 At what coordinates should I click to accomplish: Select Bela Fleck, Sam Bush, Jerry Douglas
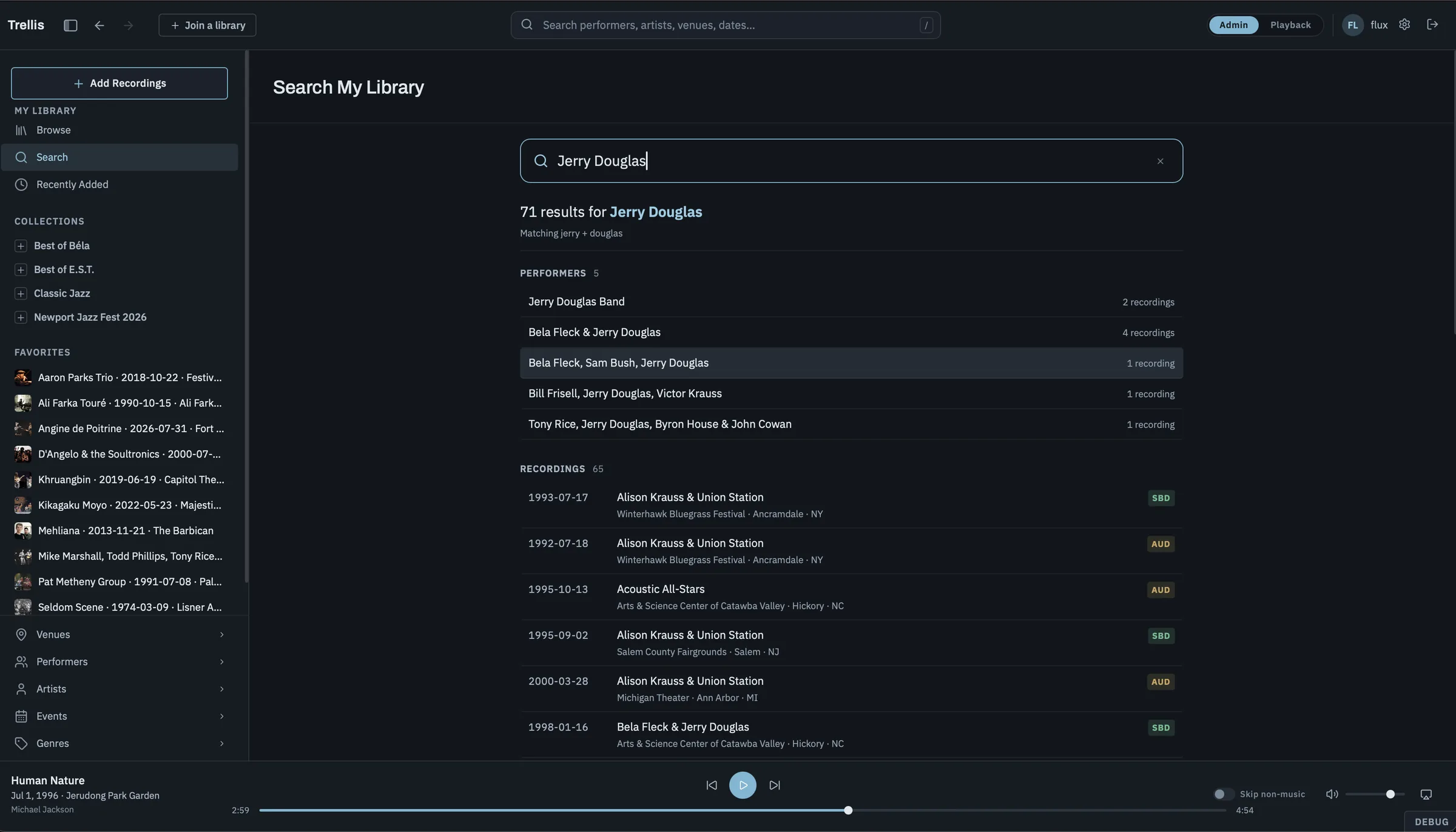click(851, 363)
